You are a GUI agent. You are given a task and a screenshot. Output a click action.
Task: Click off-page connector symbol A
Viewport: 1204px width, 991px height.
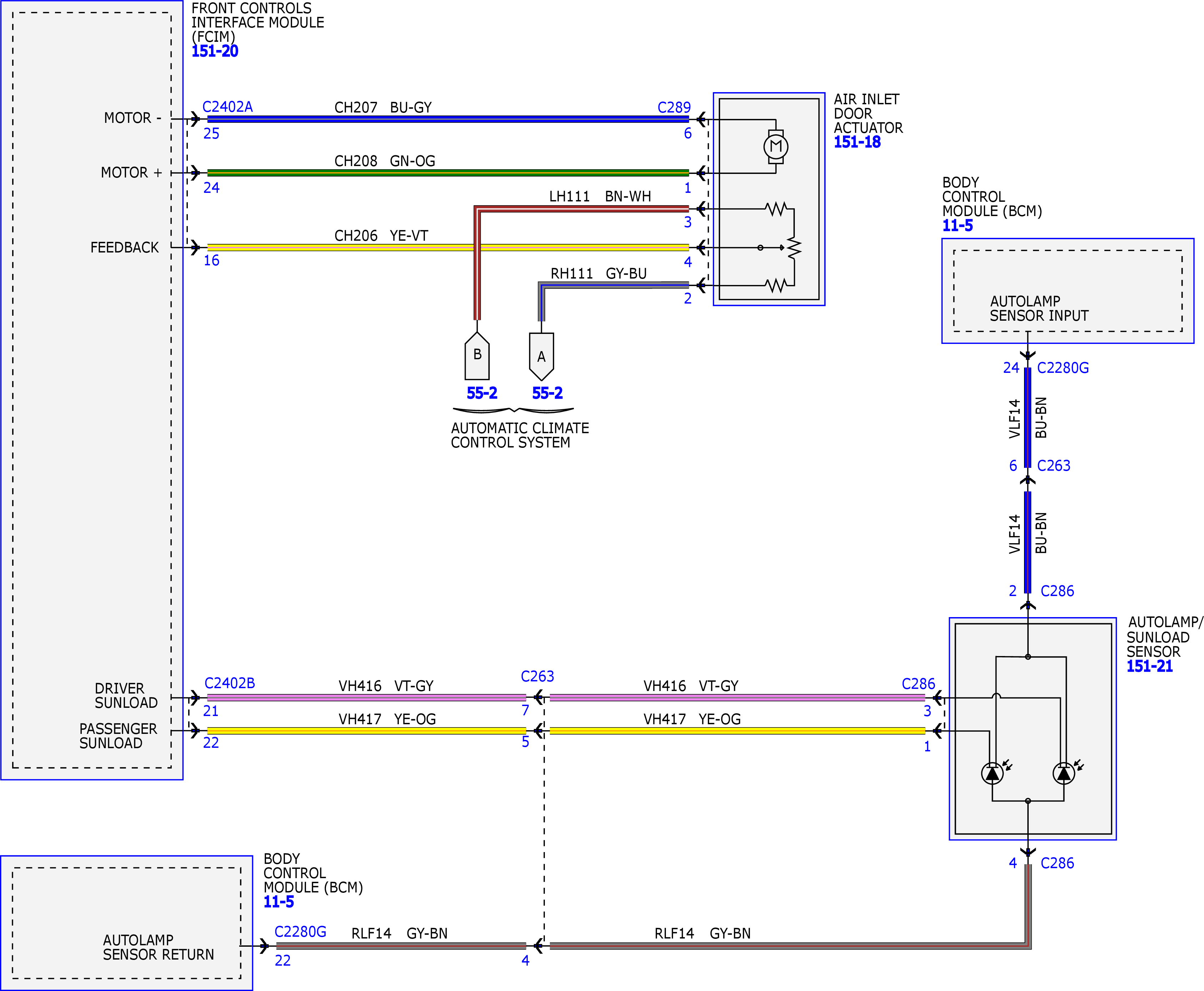pyautogui.click(x=542, y=357)
